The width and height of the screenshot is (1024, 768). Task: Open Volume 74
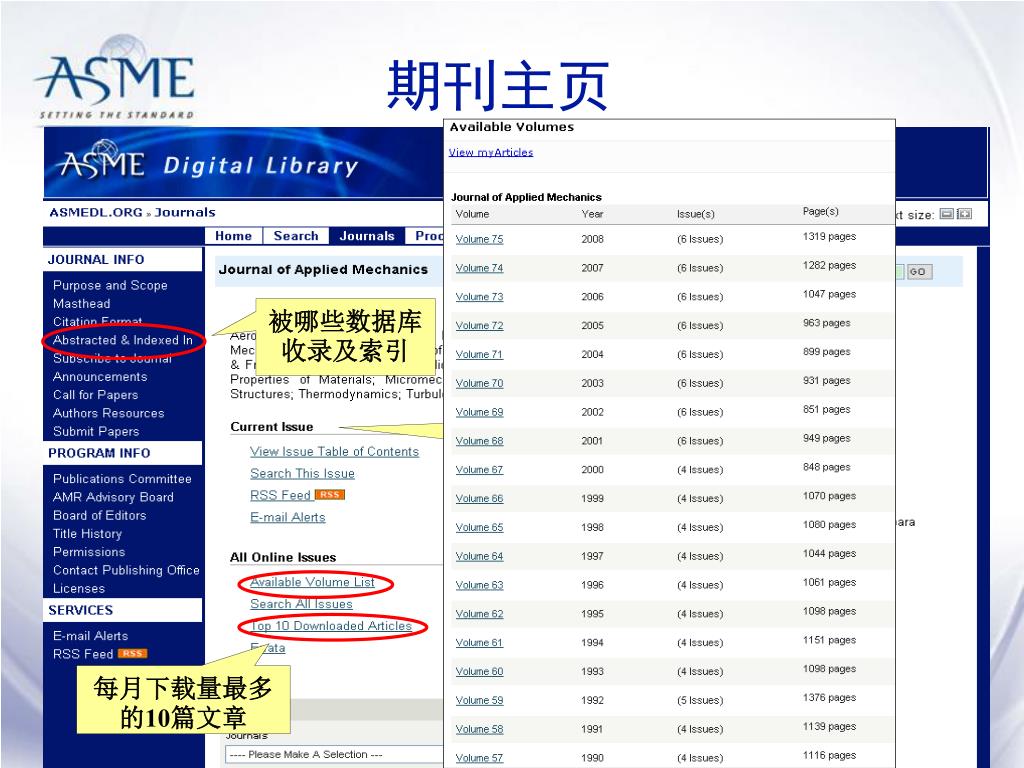pyautogui.click(x=479, y=268)
